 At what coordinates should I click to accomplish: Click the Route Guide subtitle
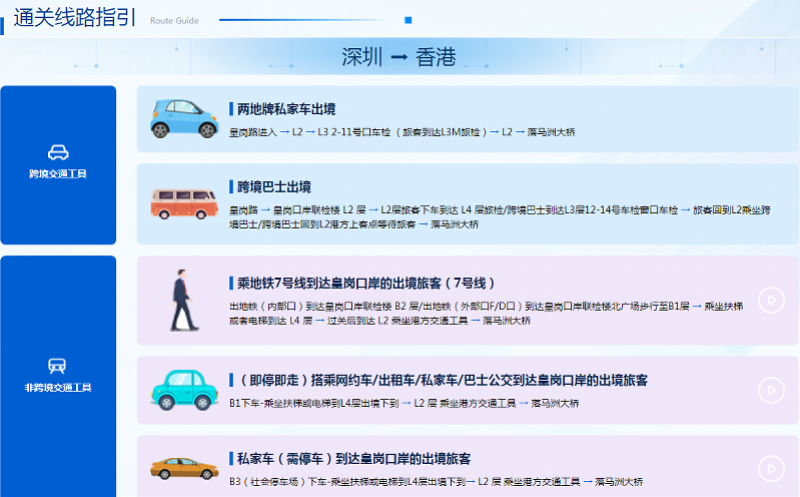point(174,21)
